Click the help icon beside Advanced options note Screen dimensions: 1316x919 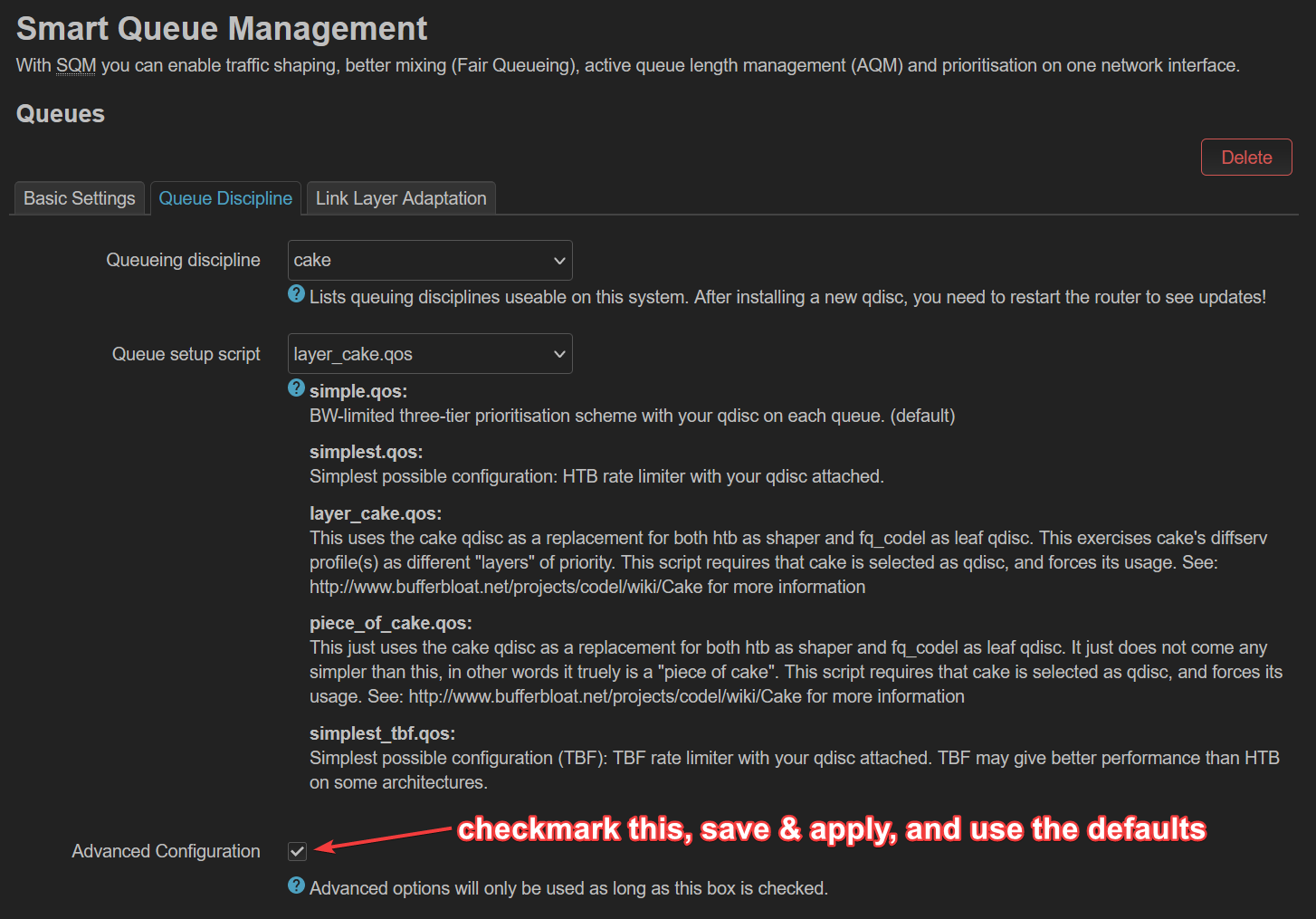(296, 885)
